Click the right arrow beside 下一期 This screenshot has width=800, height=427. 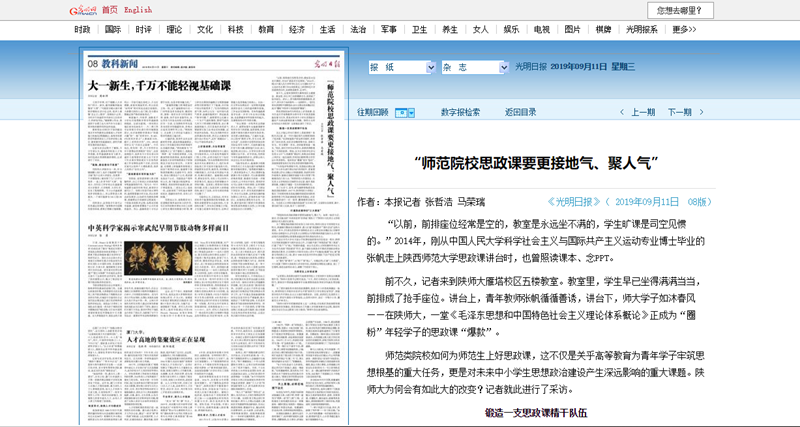(699, 112)
